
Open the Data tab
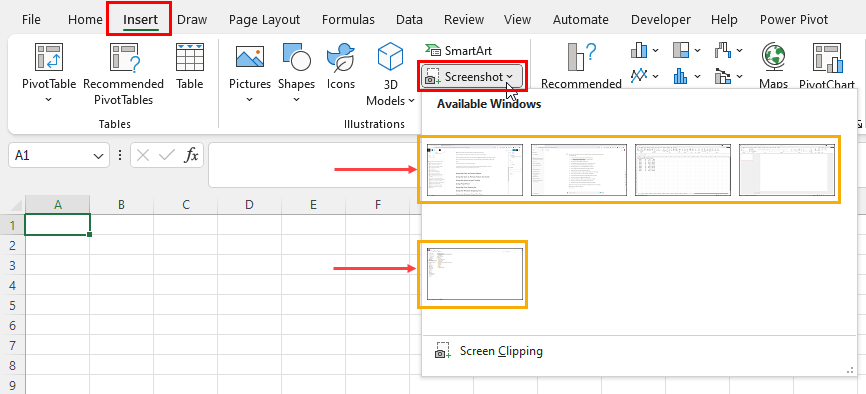coord(409,20)
